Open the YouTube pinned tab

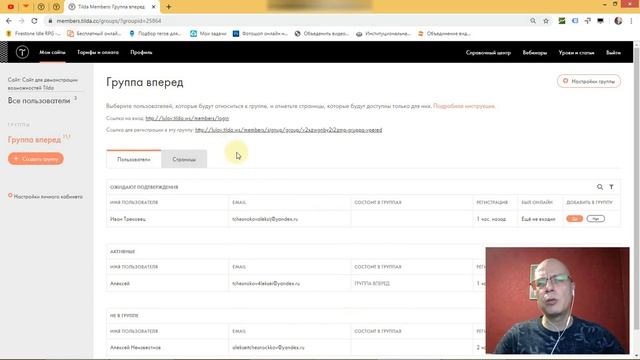[x=11, y=7]
